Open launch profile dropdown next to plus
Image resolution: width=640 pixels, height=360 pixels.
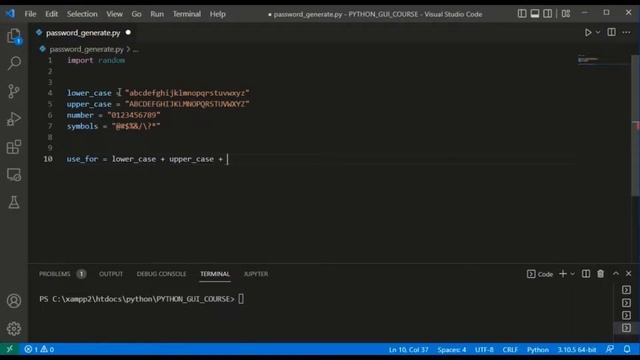click(572, 274)
